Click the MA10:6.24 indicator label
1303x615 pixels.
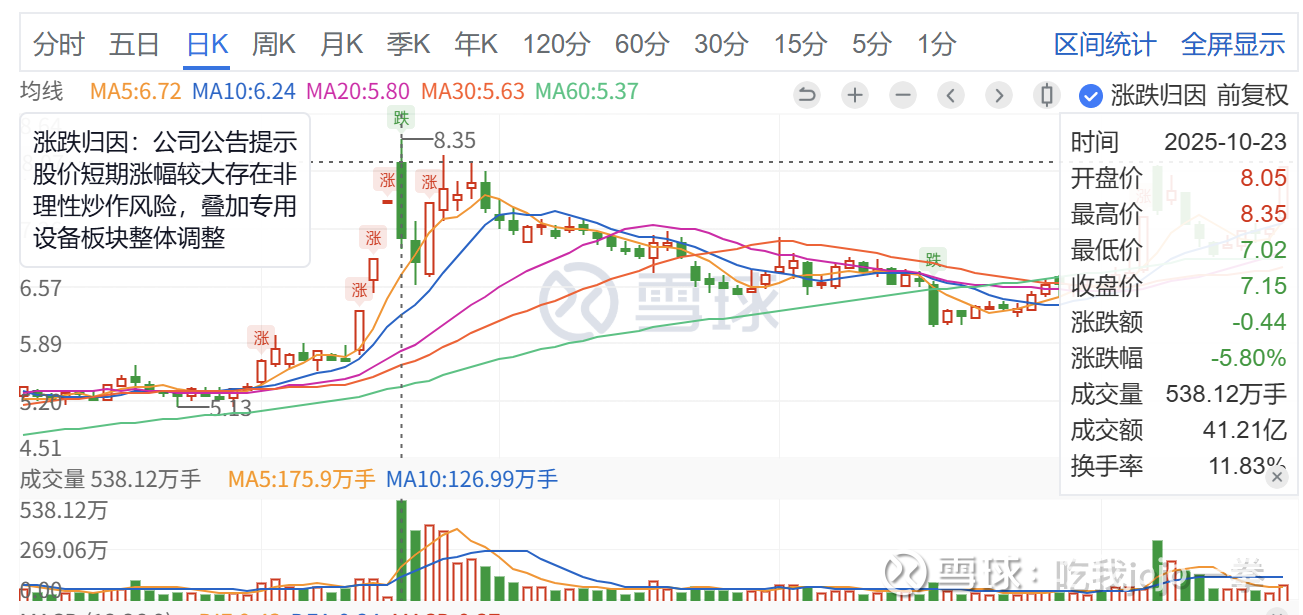click(244, 92)
